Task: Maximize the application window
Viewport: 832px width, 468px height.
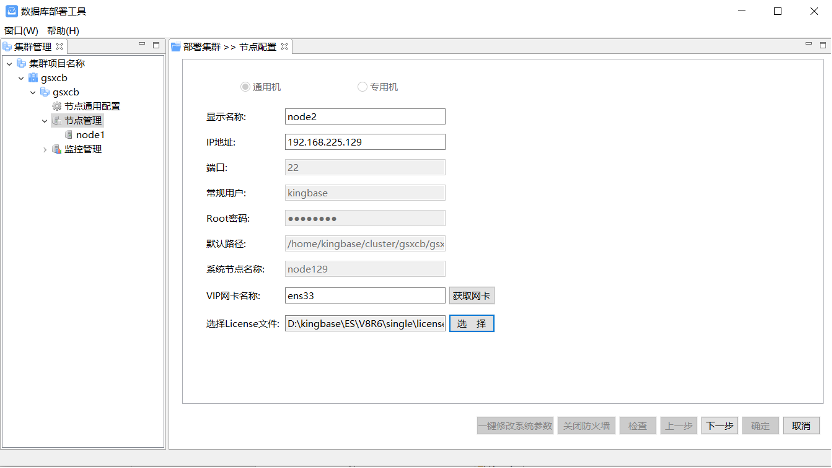Action: tap(778, 11)
